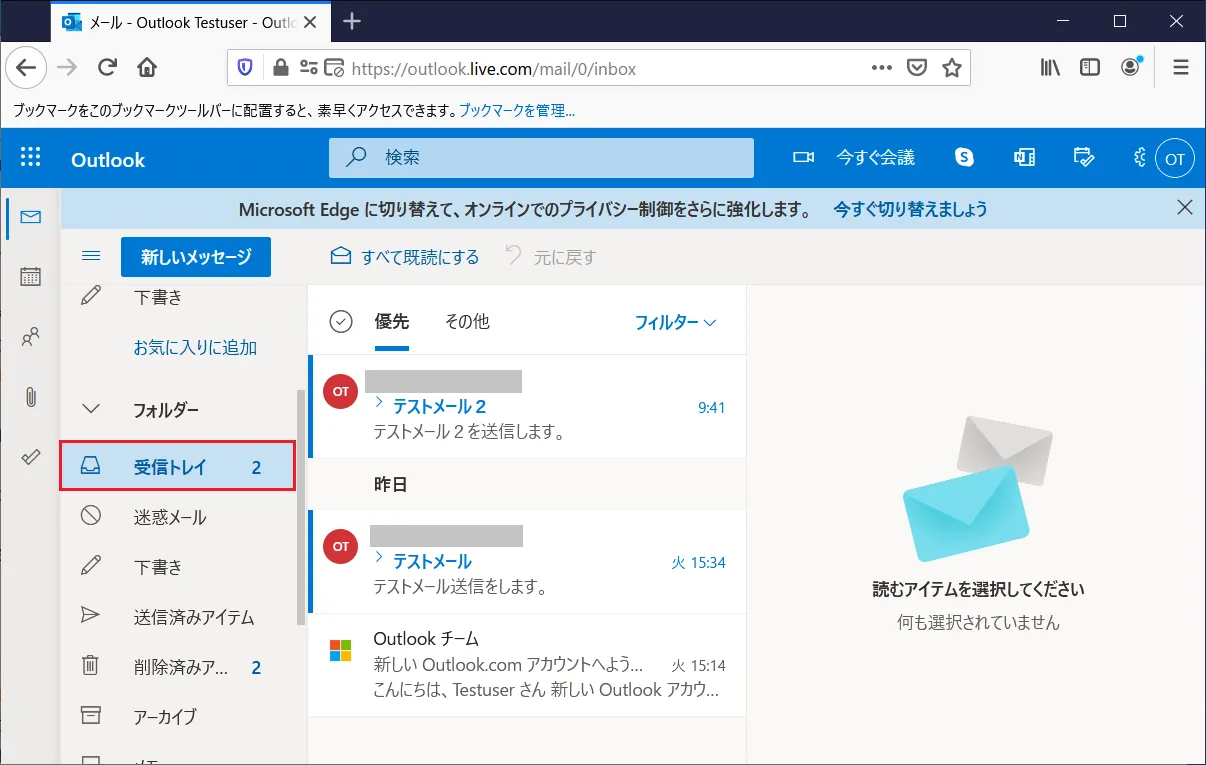
Task: Open Calendar from left rail
Action: [x=31, y=277]
